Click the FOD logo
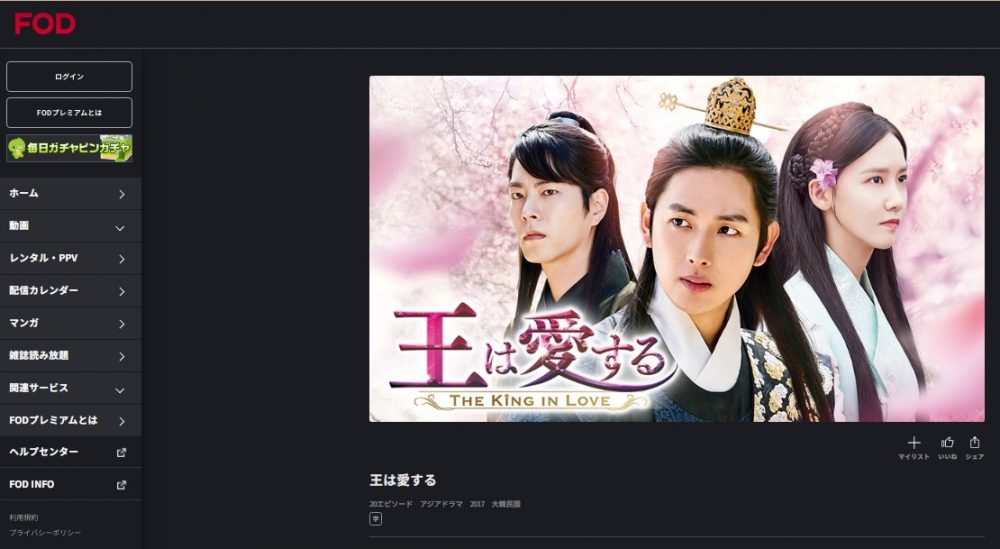 pos(45,24)
